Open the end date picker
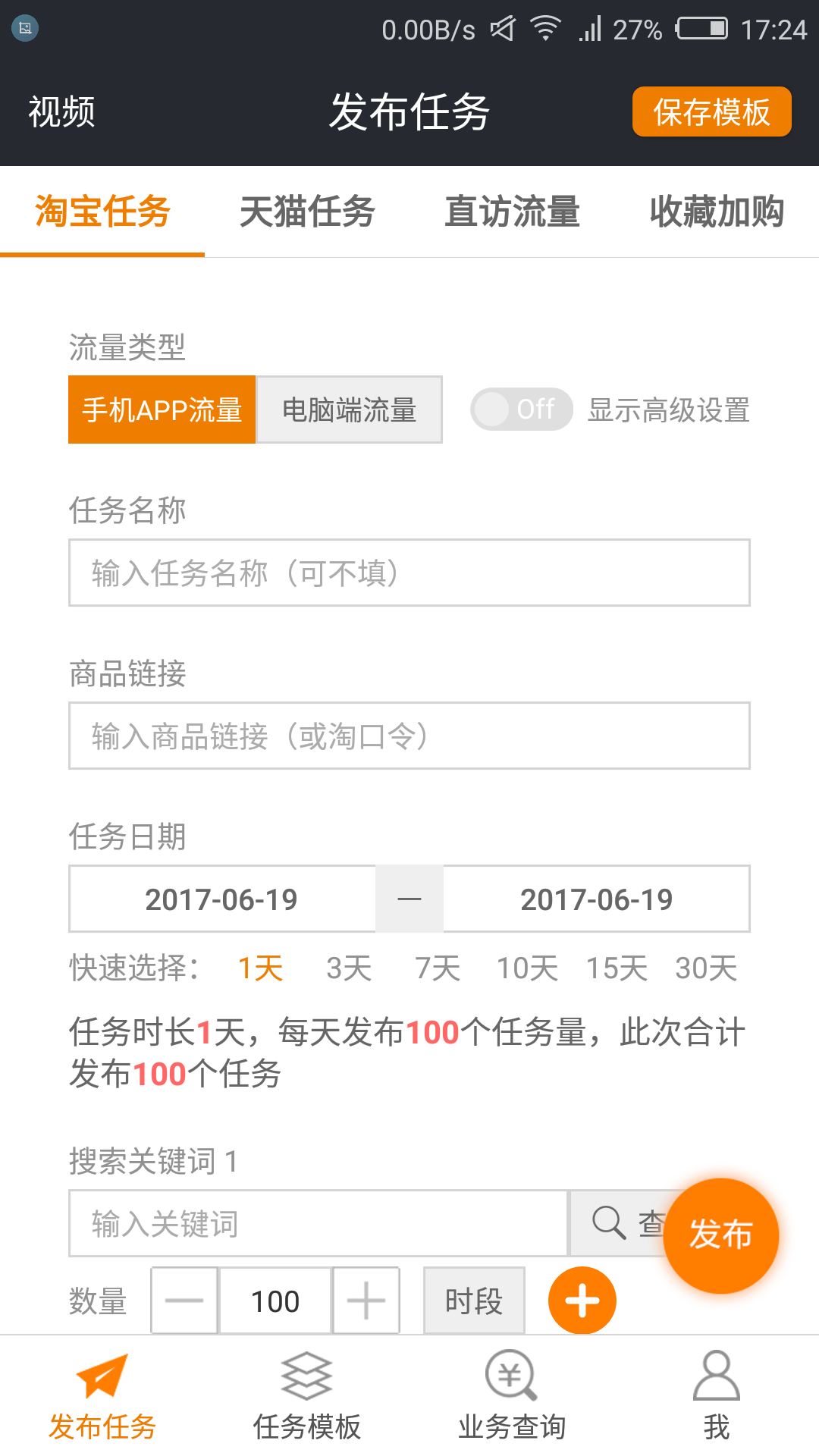This screenshot has height=1456, width=819. tap(596, 899)
